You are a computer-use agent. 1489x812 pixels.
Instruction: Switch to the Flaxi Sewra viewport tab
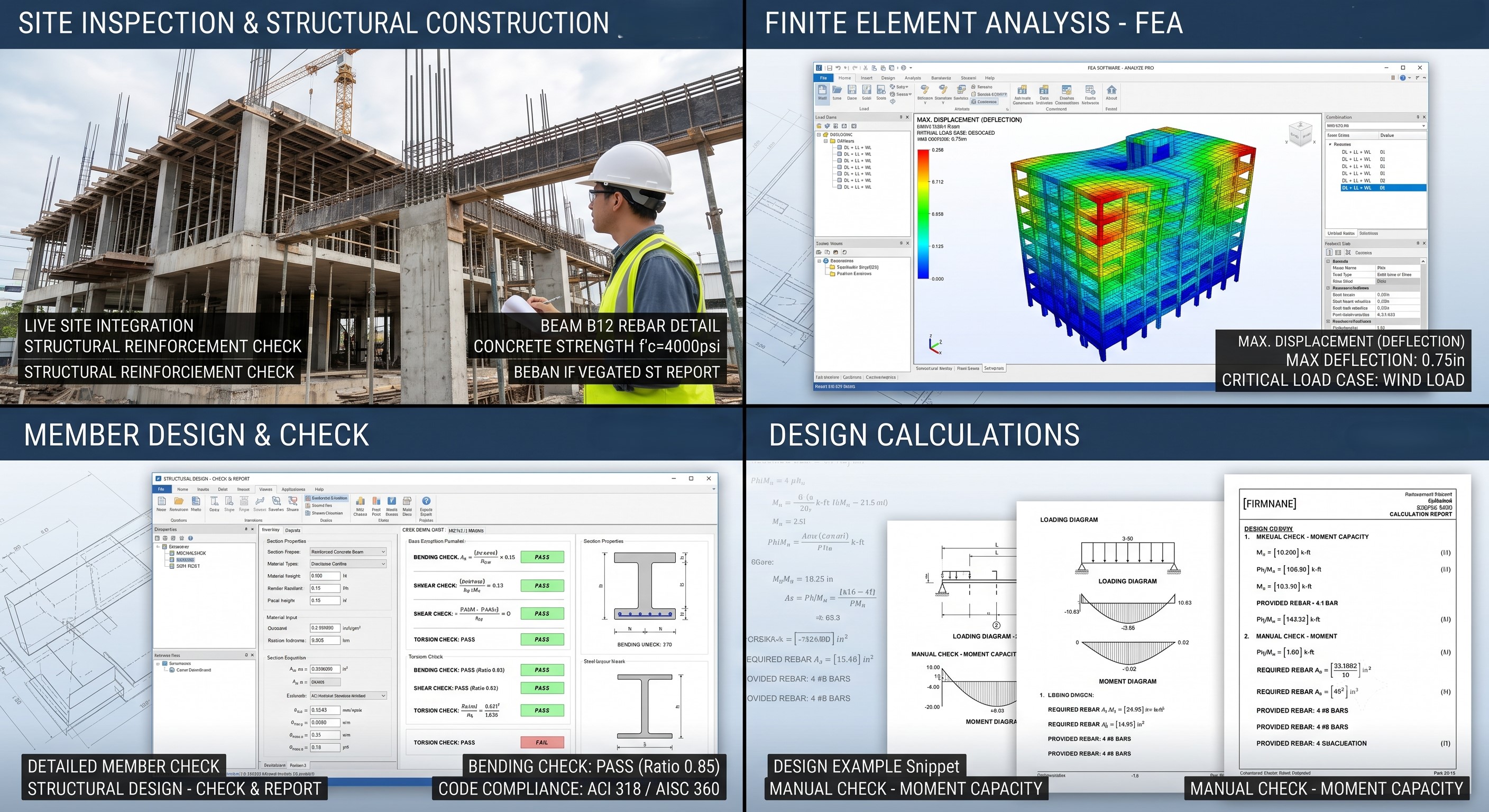coord(968,368)
